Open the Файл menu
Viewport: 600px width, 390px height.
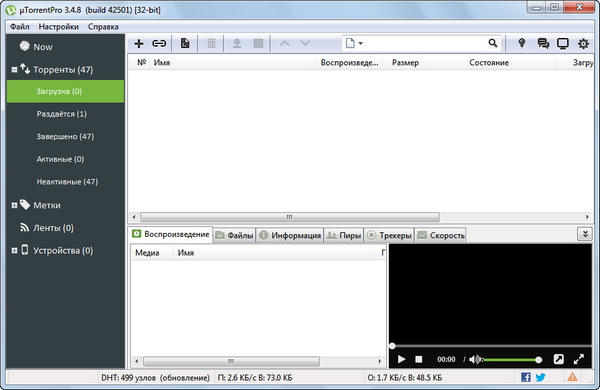click(20, 27)
